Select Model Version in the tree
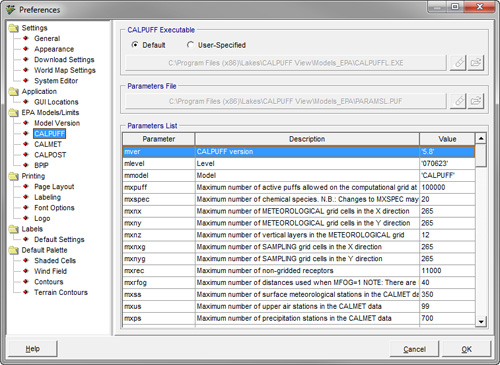Image resolution: width=500 pixels, height=365 pixels. (x=57, y=123)
